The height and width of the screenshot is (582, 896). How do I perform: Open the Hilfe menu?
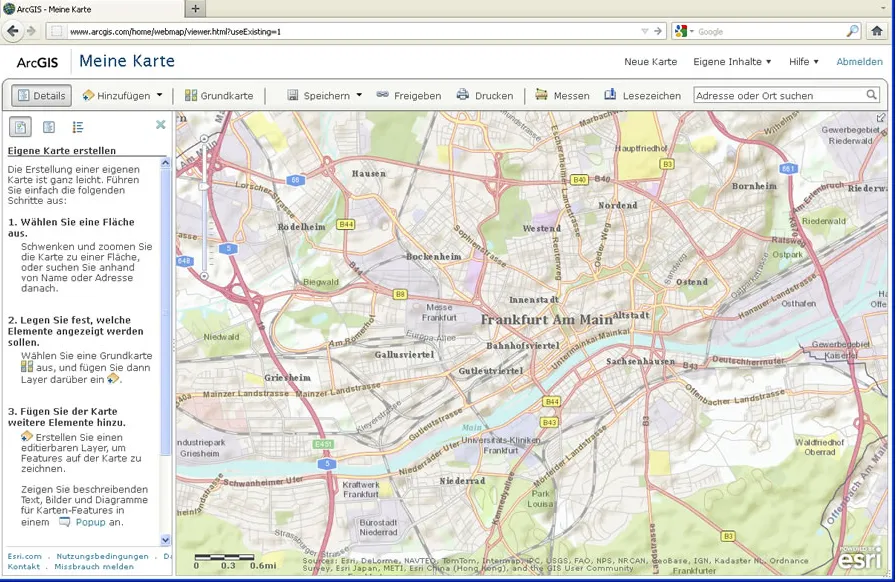pyautogui.click(x=804, y=62)
